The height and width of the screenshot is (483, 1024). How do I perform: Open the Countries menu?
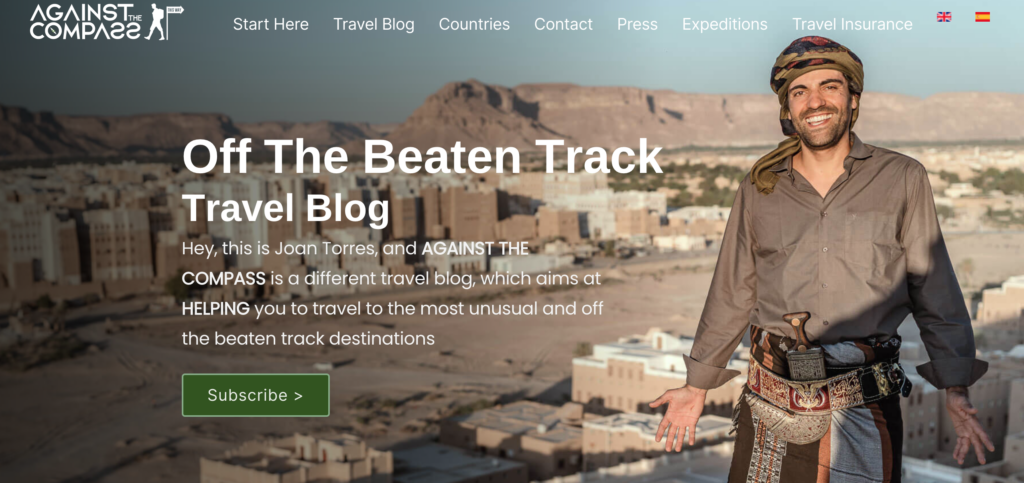tap(474, 24)
